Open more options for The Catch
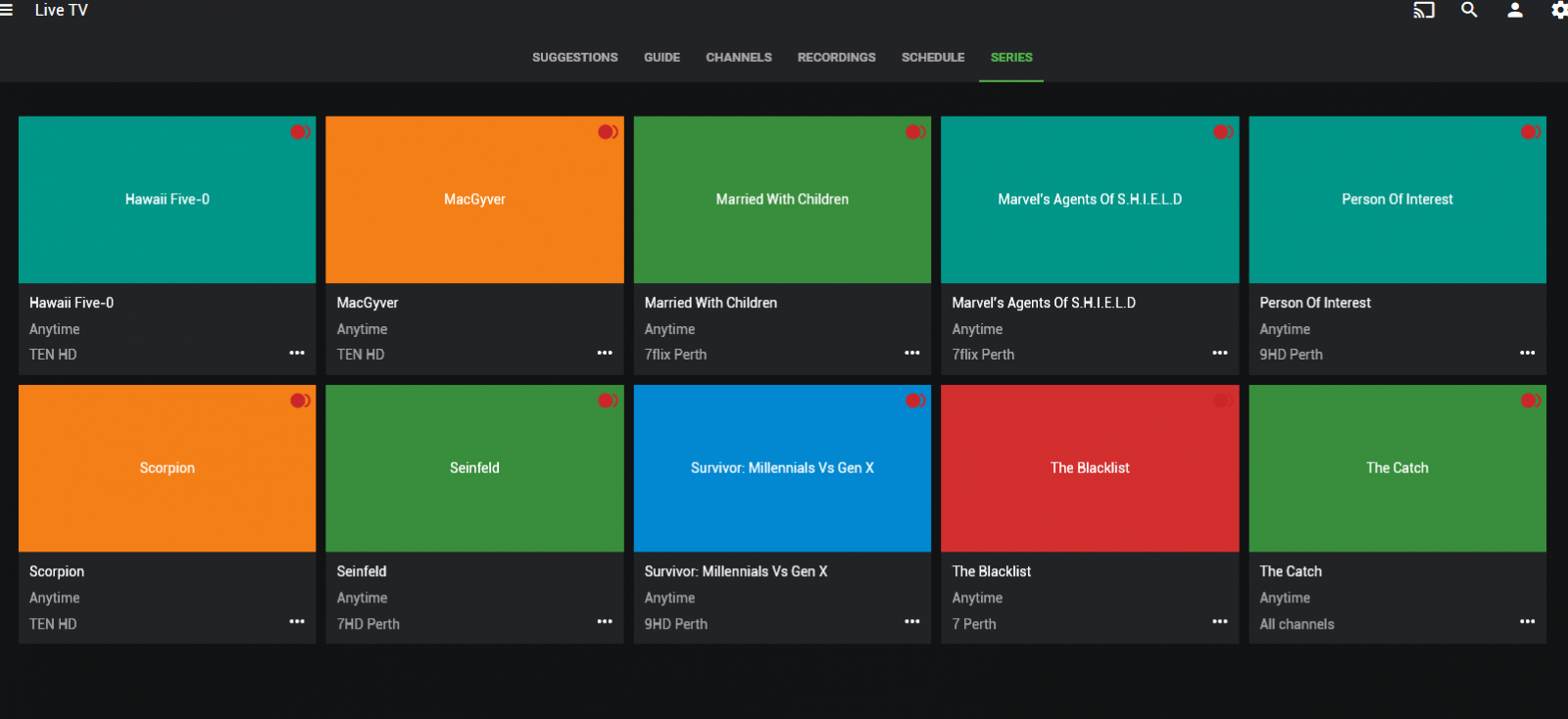This screenshot has width=1568, height=719. click(x=1528, y=621)
